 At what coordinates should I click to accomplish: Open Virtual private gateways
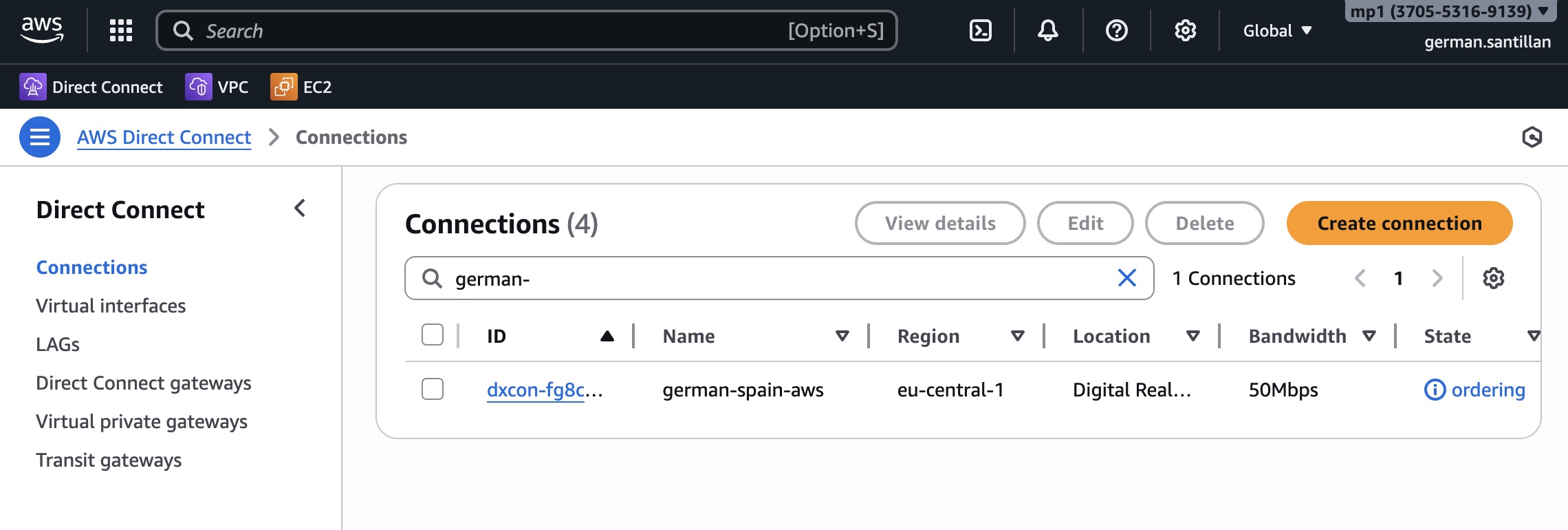(x=142, y=421)
